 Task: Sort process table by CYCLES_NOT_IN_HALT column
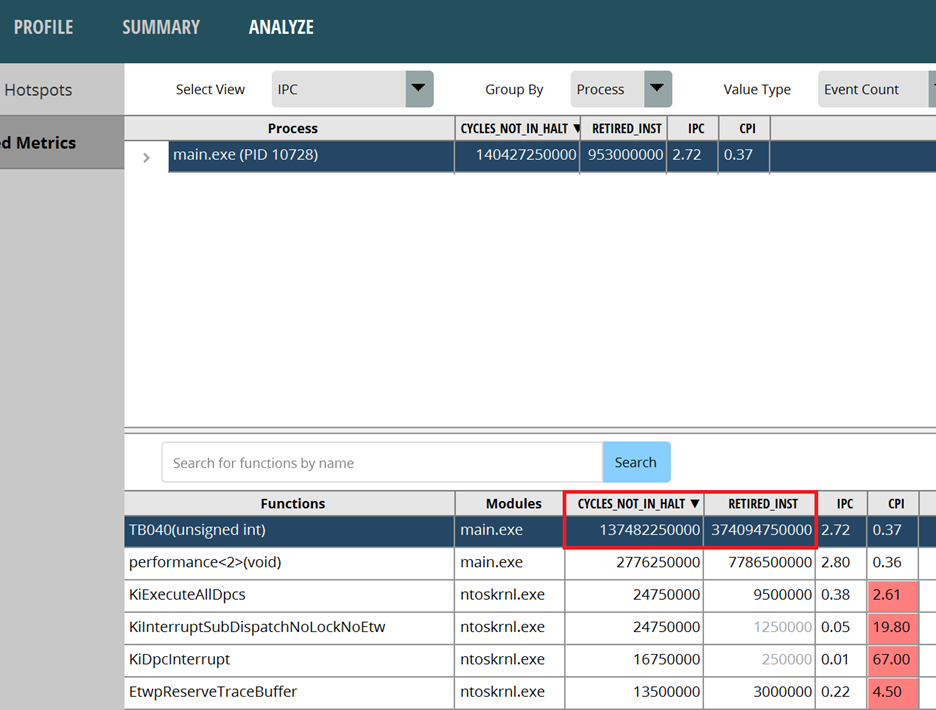[x=517, y=129]
